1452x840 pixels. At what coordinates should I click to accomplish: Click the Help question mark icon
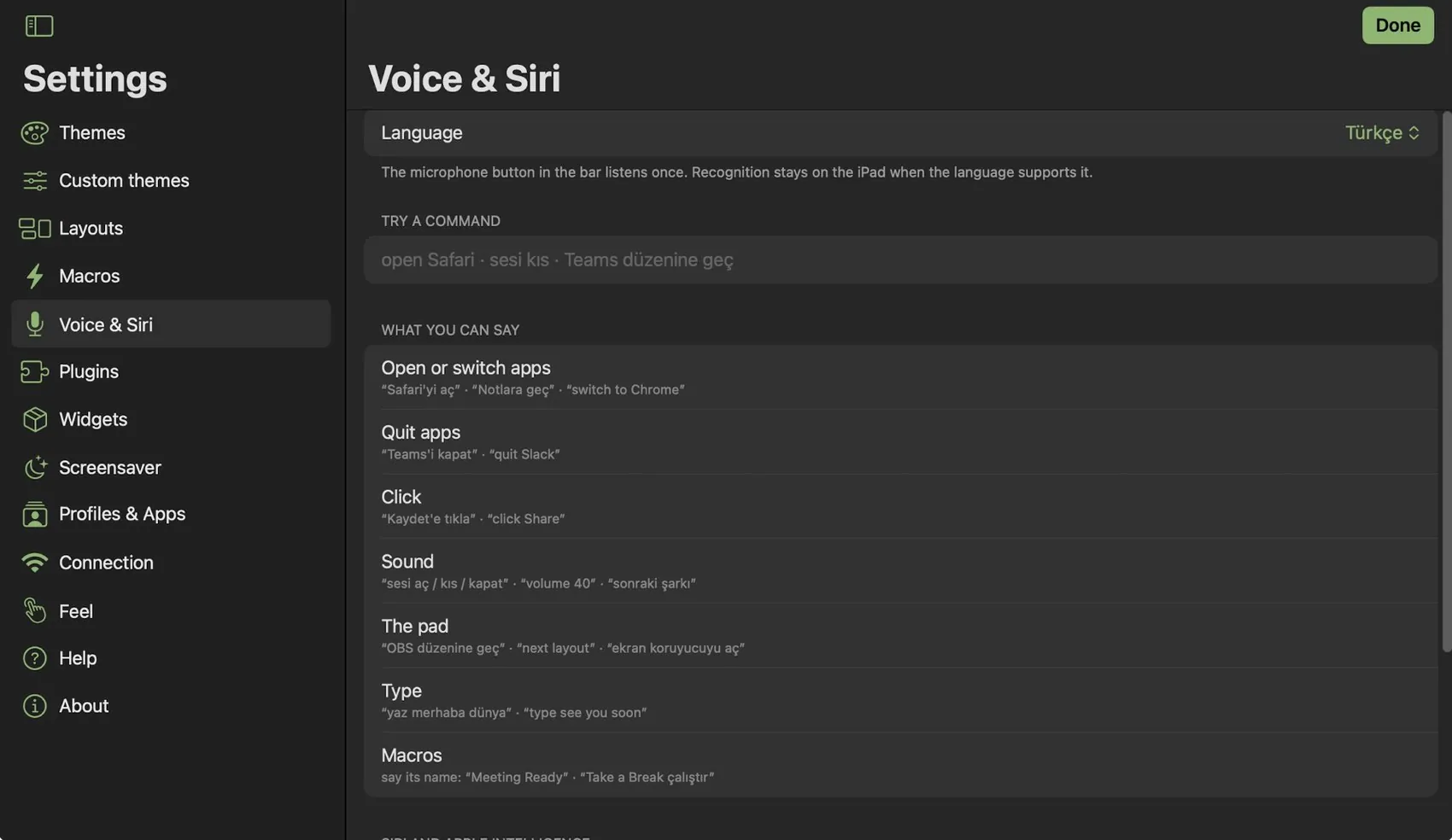click(x=34, y=659)
